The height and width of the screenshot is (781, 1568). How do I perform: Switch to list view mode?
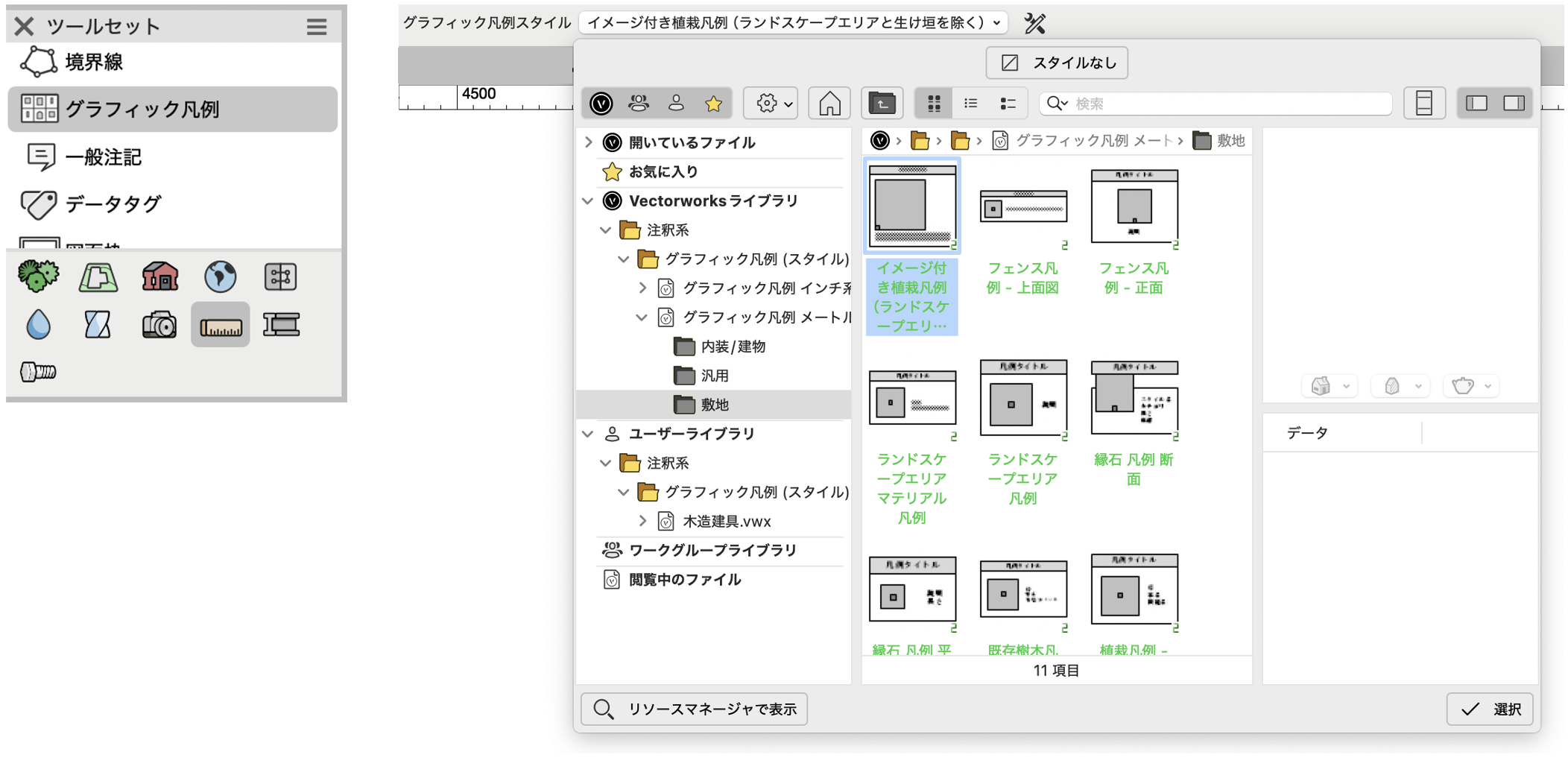(970, 104)
